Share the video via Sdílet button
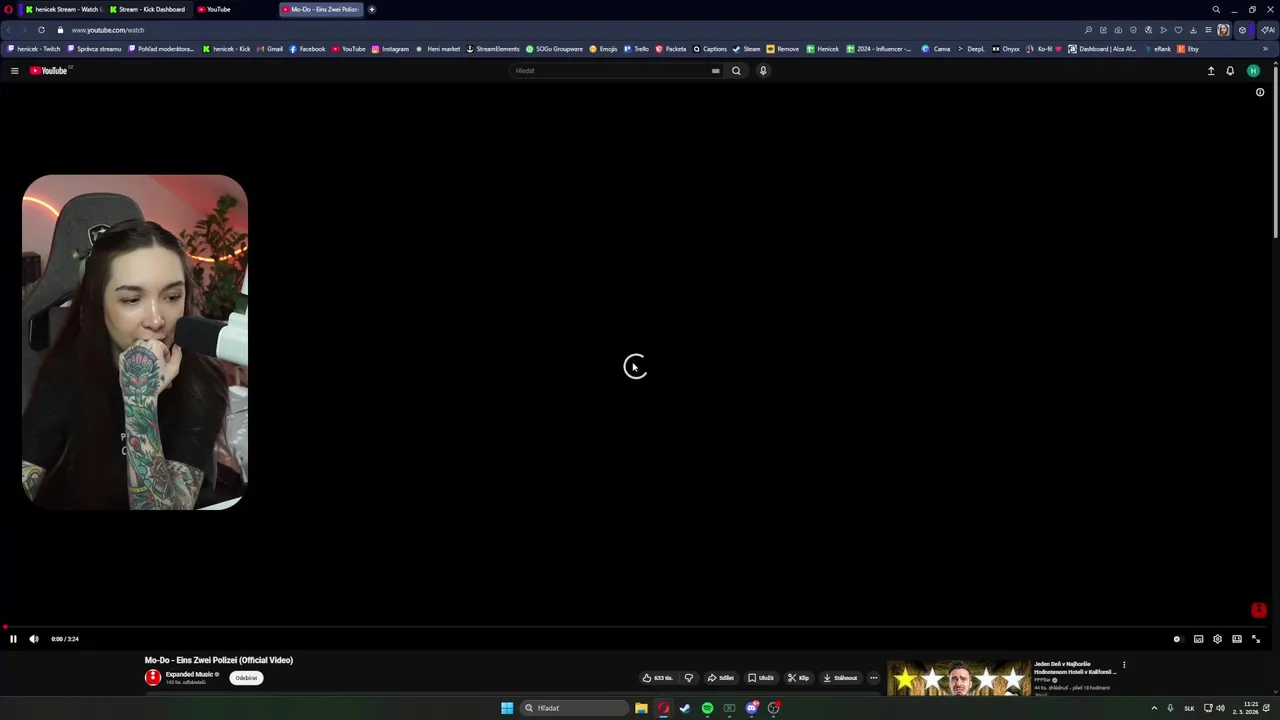The image size is (1280, 720). pos(720,678)
